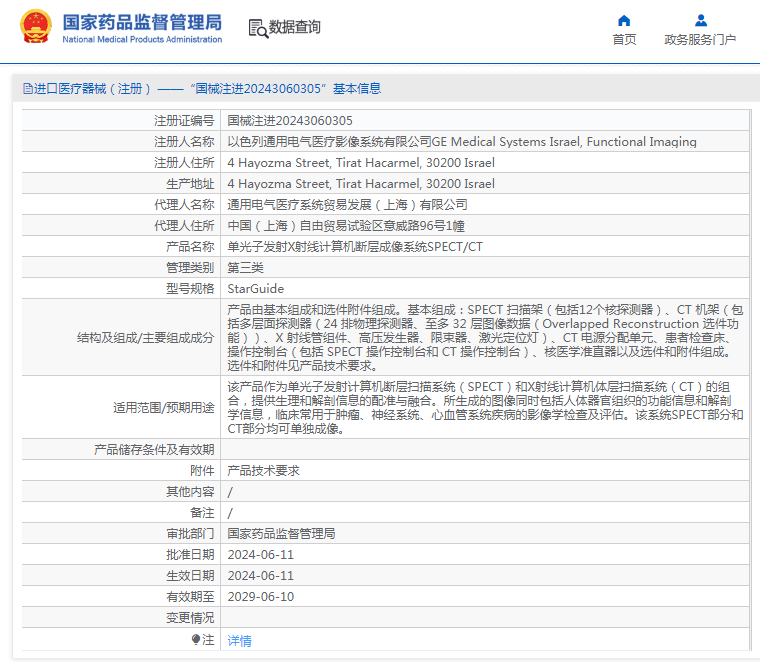Click the 产品储存条件及有效期 label
Viewport: 760px width, 662px height.
(x=154, y=450)
